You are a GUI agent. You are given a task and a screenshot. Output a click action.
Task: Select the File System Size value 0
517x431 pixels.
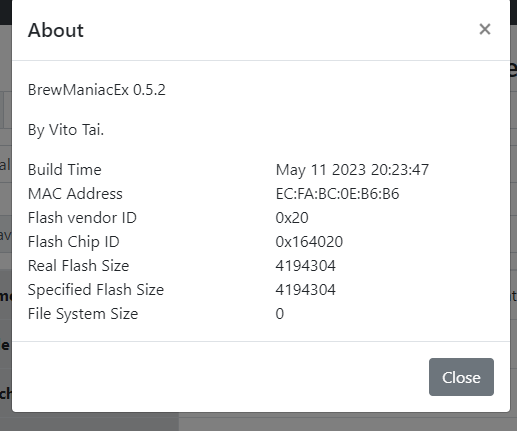click(x=280, y=314)
